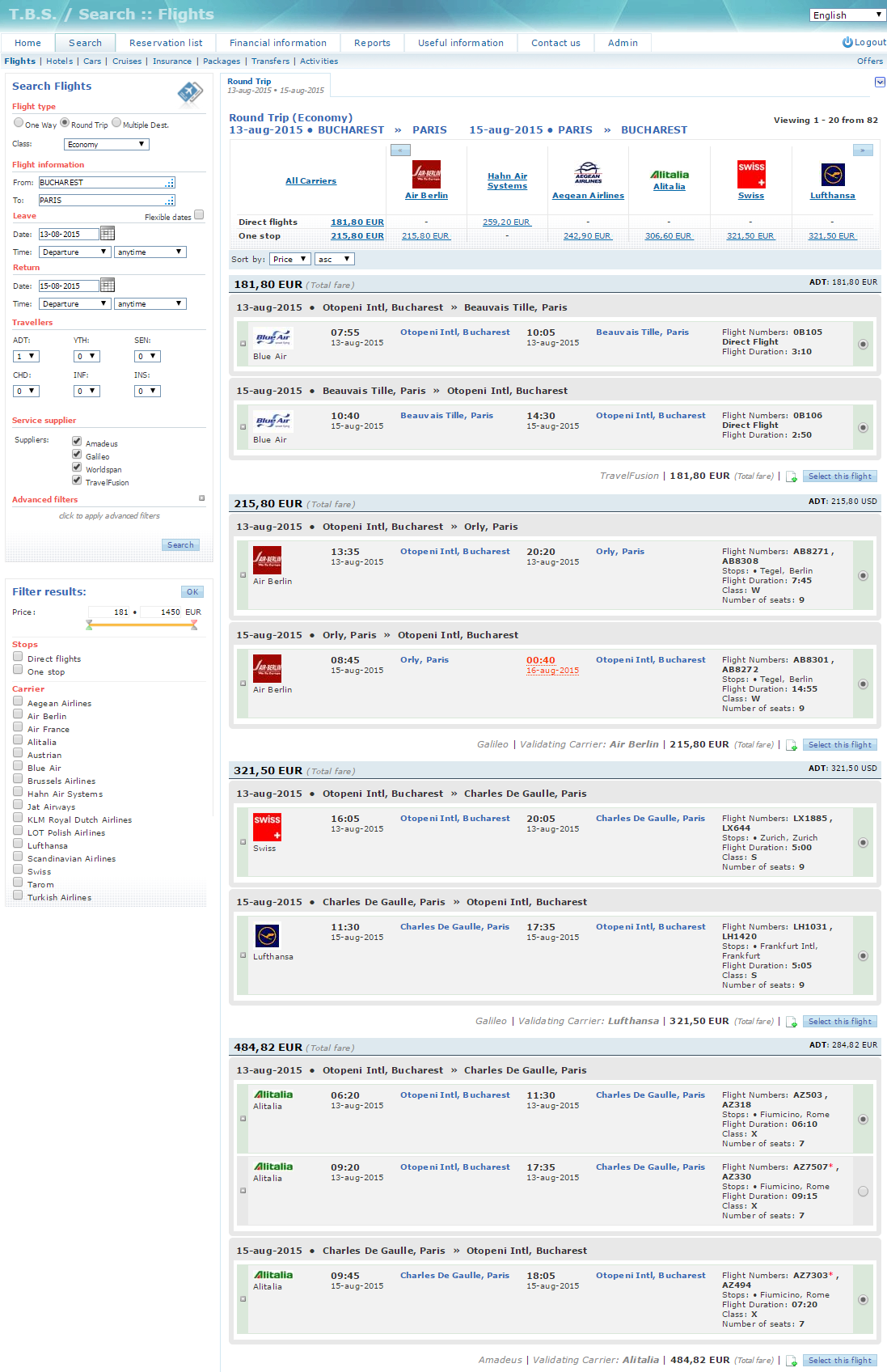The image size is (887, 1372).
Task: Click the Lufthansa logo in carrier matrix
Action: (x=832, y=174)
